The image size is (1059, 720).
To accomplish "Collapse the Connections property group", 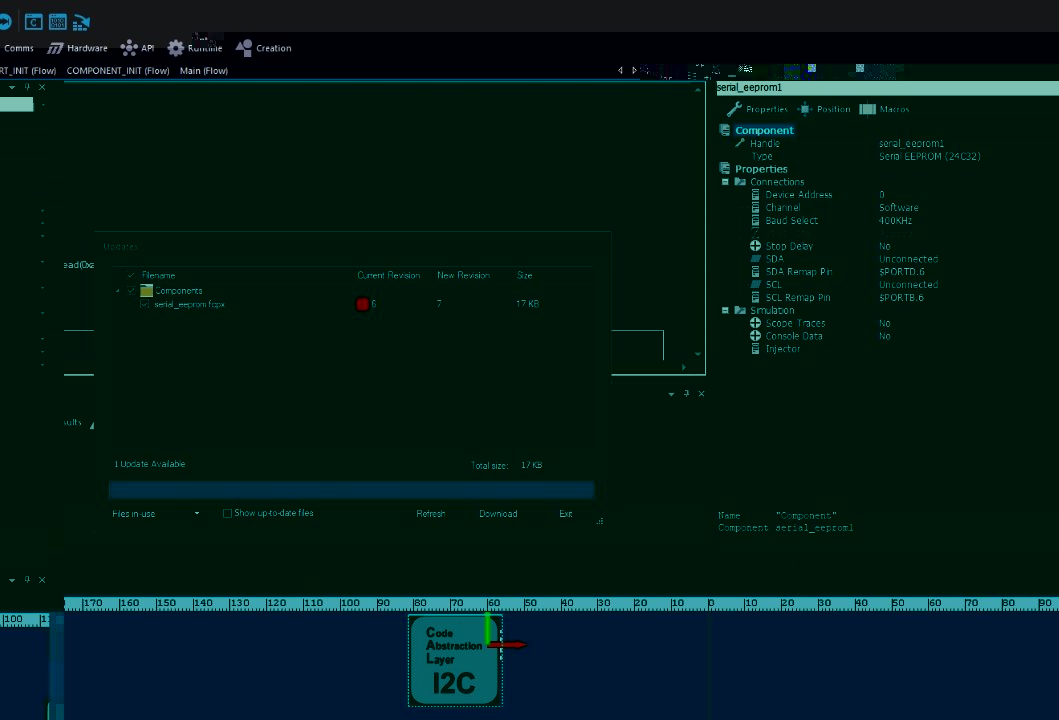I will (725, 182).
